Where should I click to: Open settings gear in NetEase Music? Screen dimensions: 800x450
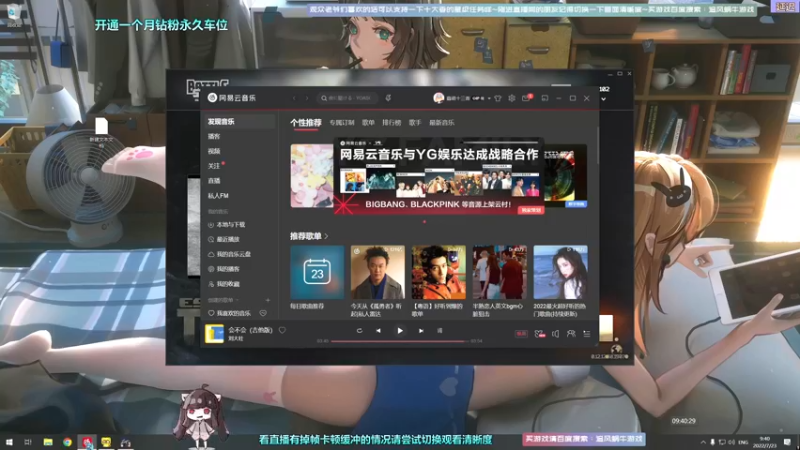[x=512, y=98]
